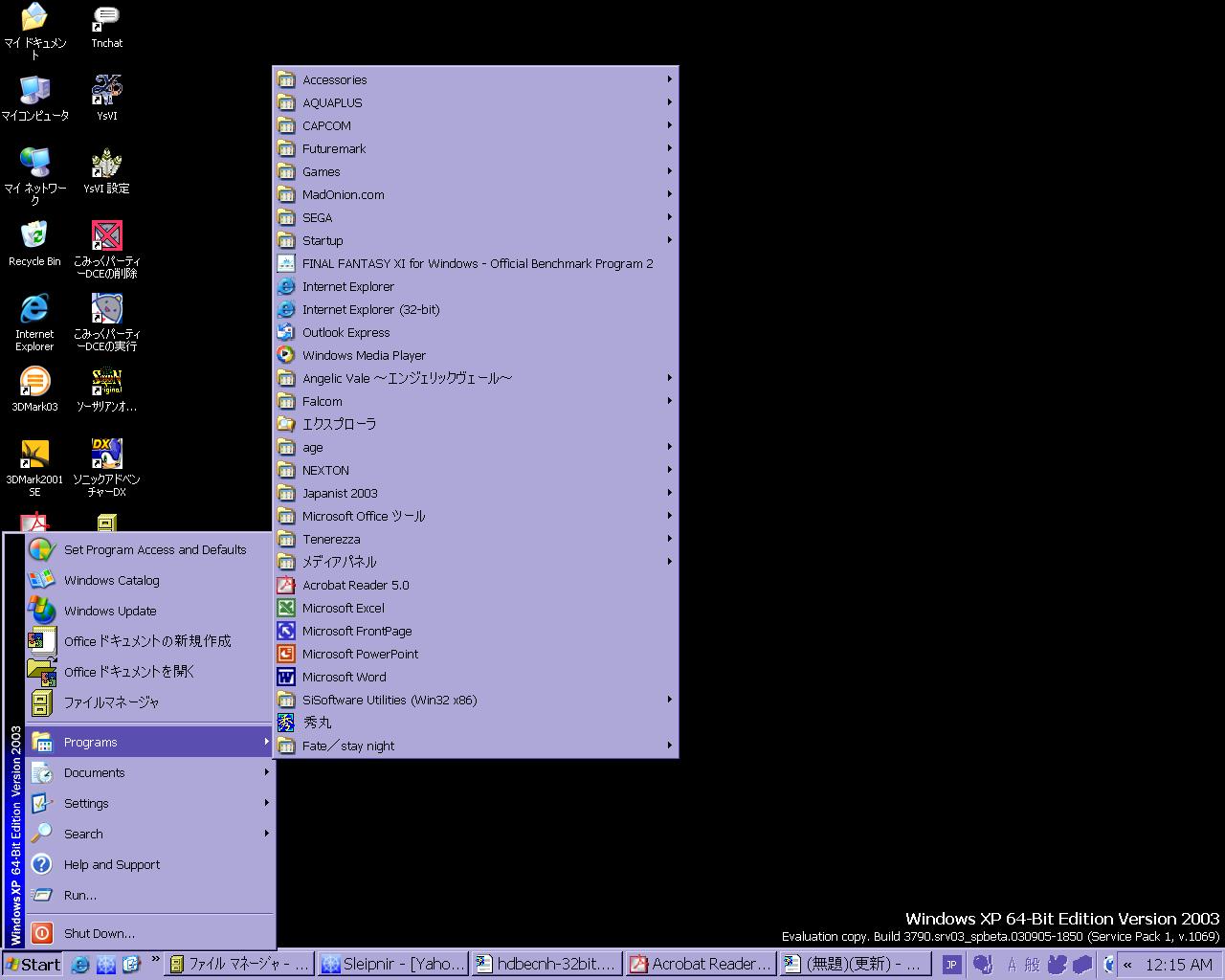Launch Microsoft FrontPage from Programs menu
The height and width of the screenshot is (980, 1225).
[476, 631]
